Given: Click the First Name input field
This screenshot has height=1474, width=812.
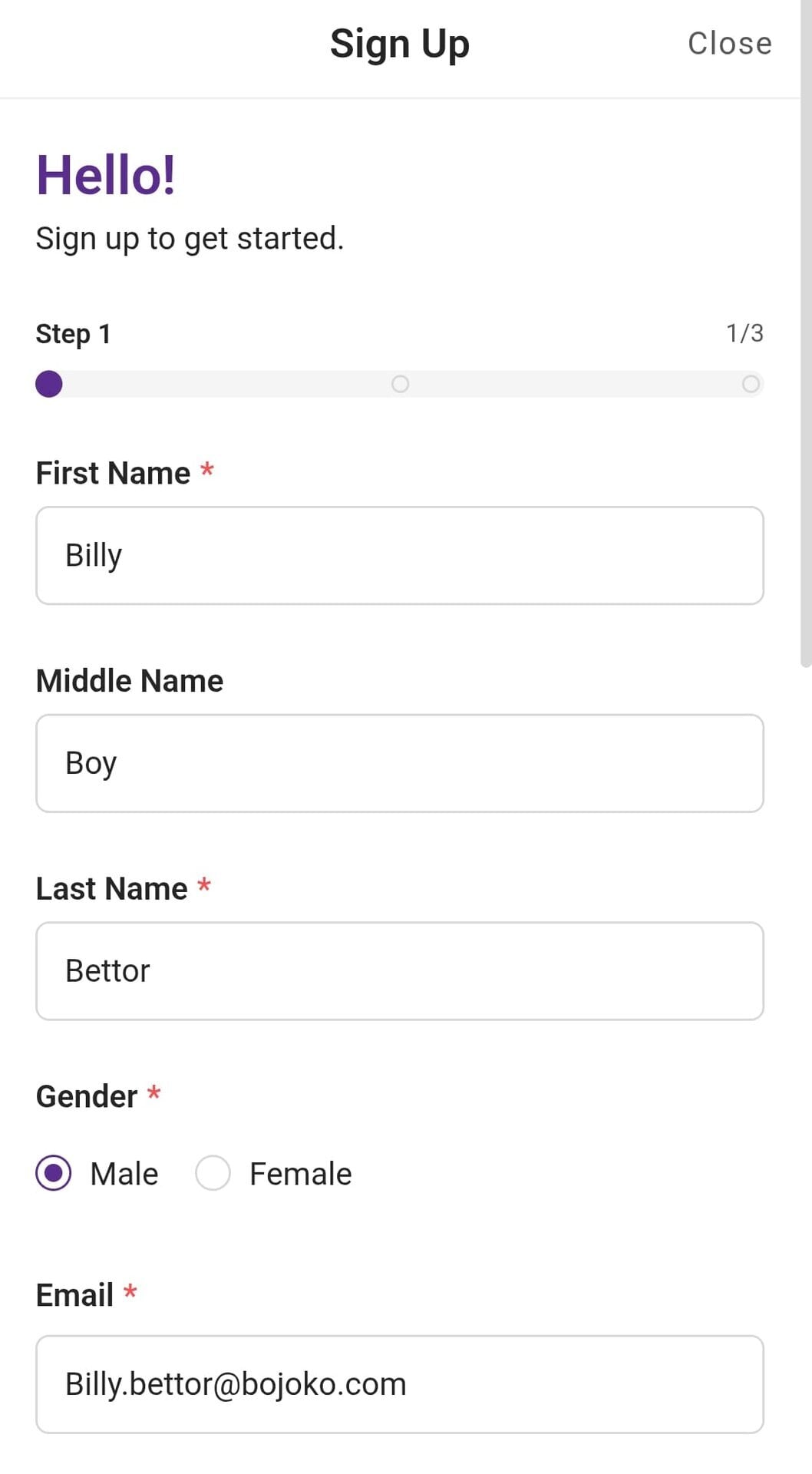Looking at the screenshot, I should 399,555.
